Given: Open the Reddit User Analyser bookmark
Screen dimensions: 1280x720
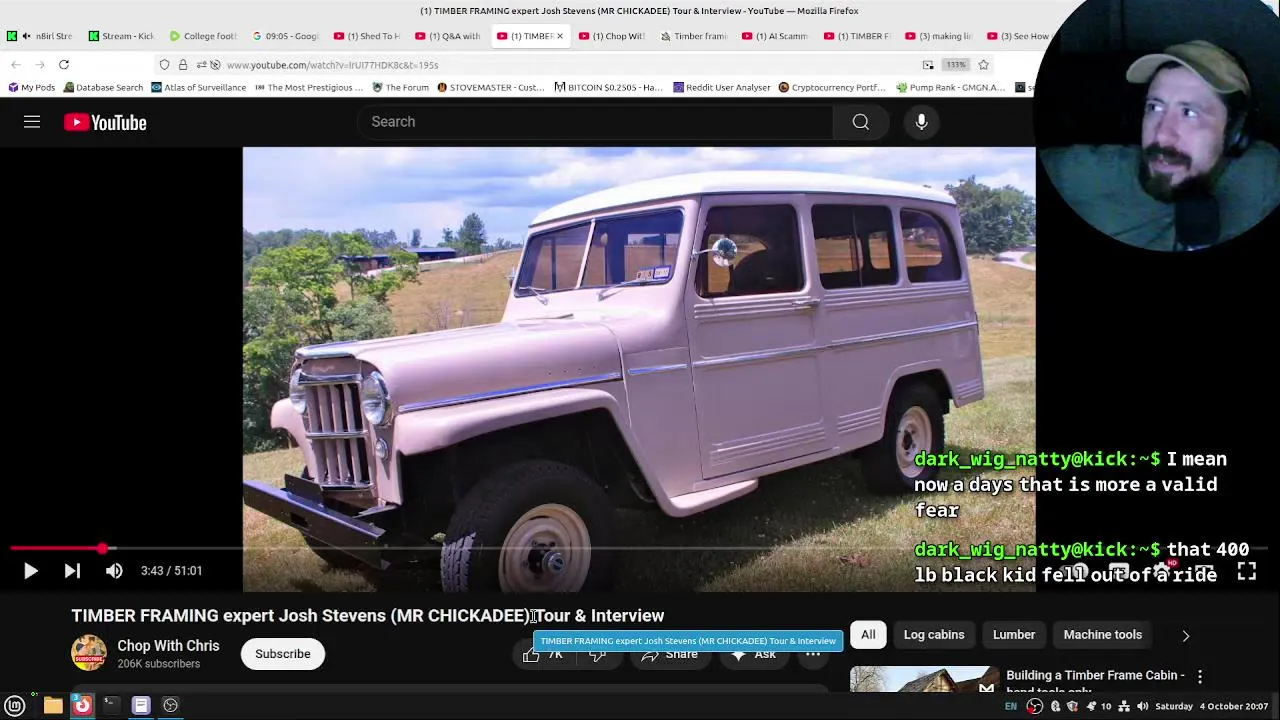Looking at the screenshot, I should (x=721, y=87).
